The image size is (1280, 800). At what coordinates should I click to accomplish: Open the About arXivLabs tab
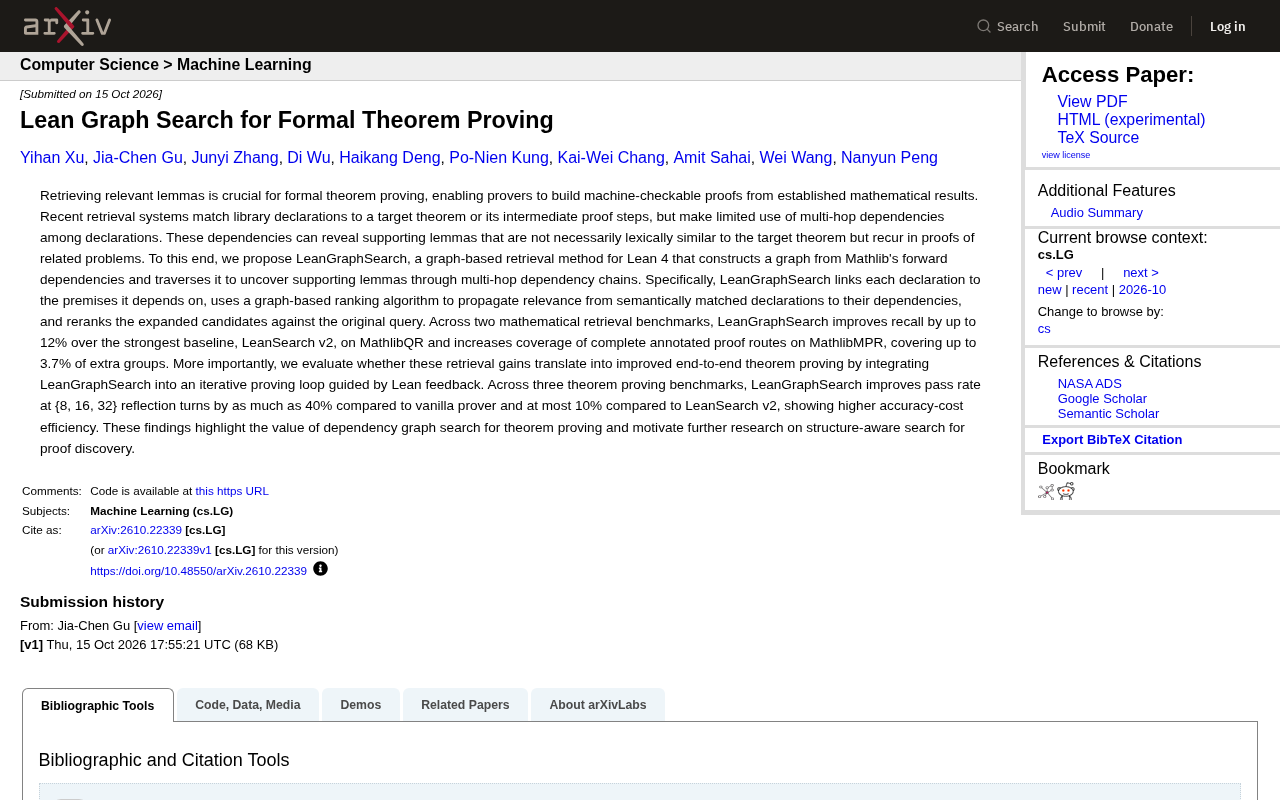598,705
